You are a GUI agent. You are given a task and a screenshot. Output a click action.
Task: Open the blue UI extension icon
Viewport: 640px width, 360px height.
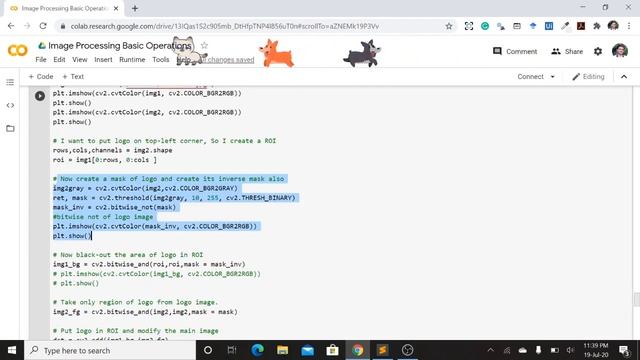tap(549, 26)
